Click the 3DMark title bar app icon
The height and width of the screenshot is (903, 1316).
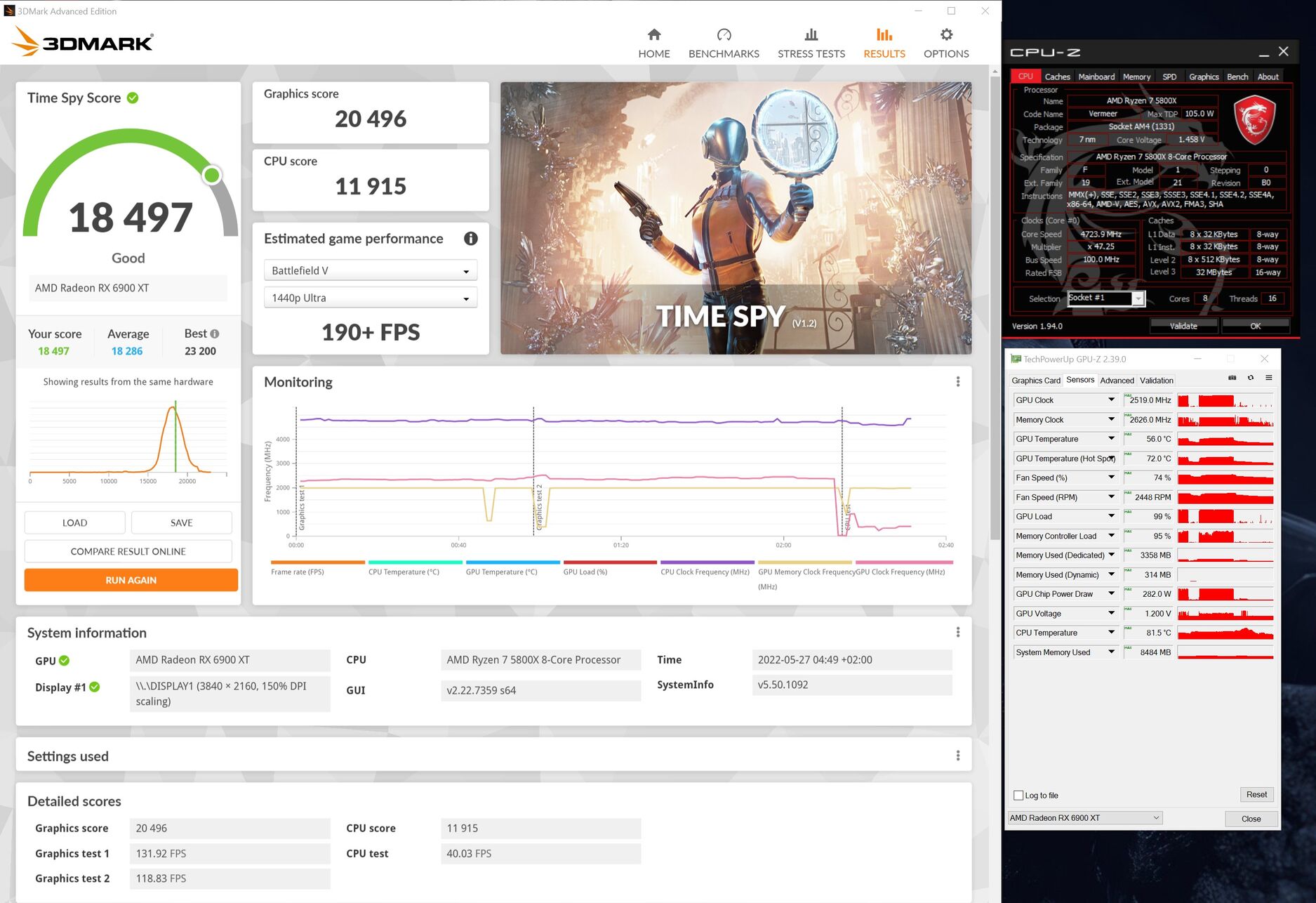tap(9, 11)
